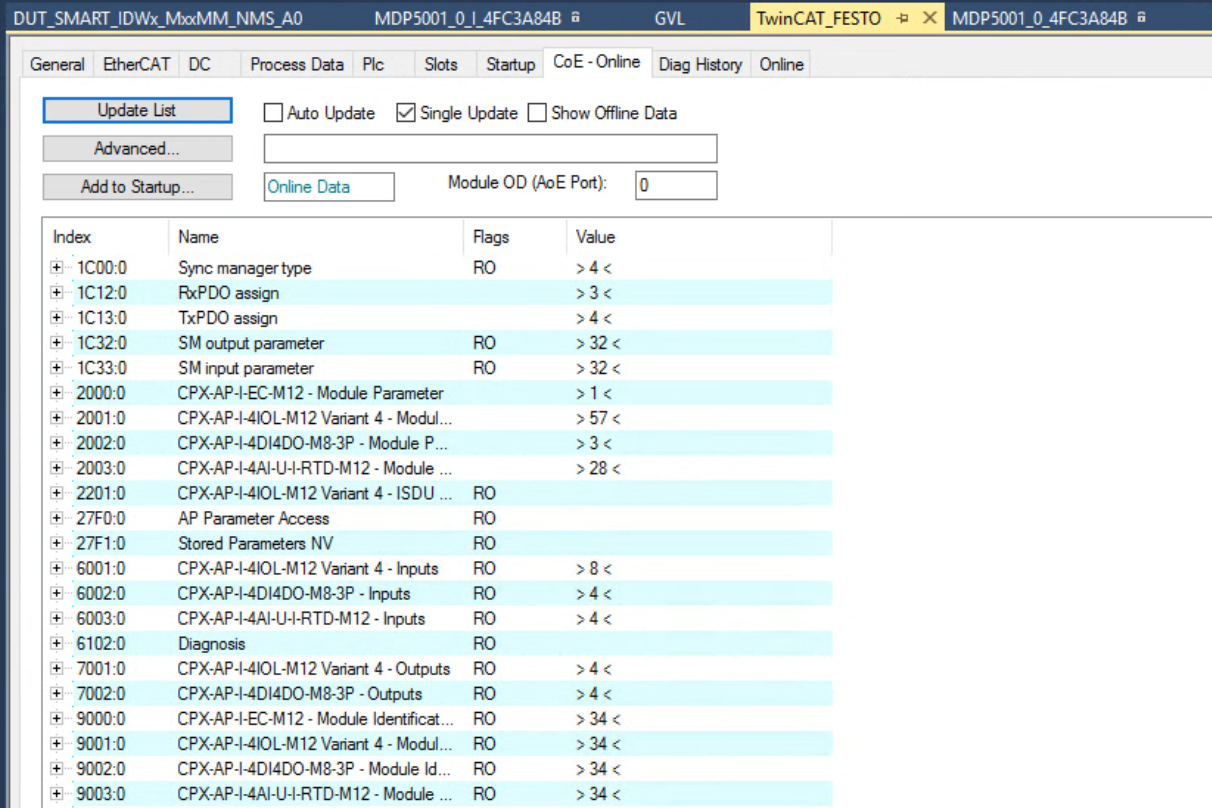
Task: Click the Module OD AoE Port field
Action: [x=676, y=186]
